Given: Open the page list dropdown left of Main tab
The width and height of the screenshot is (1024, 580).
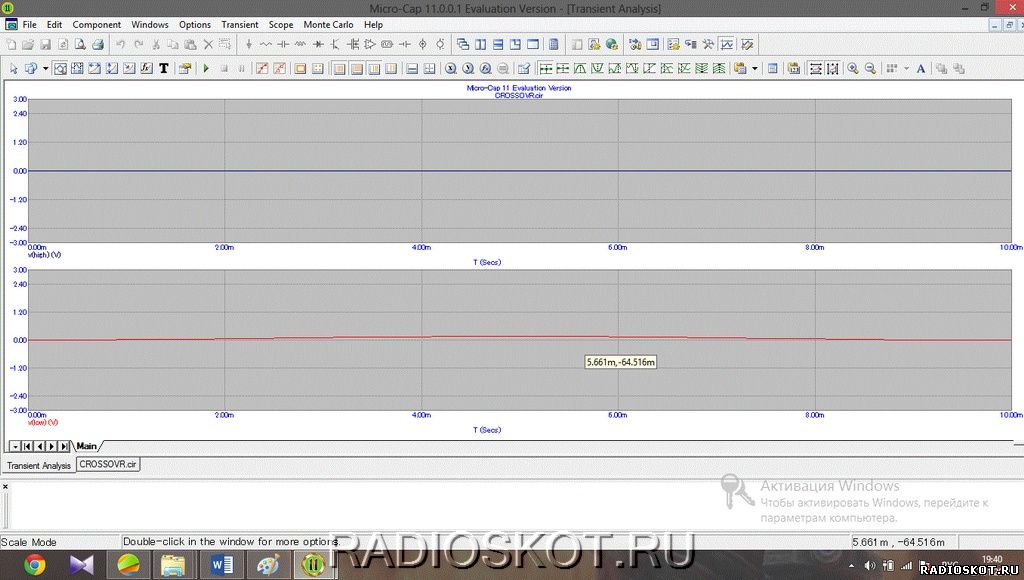Looking at the screenshot, I should tap(14, 446).
